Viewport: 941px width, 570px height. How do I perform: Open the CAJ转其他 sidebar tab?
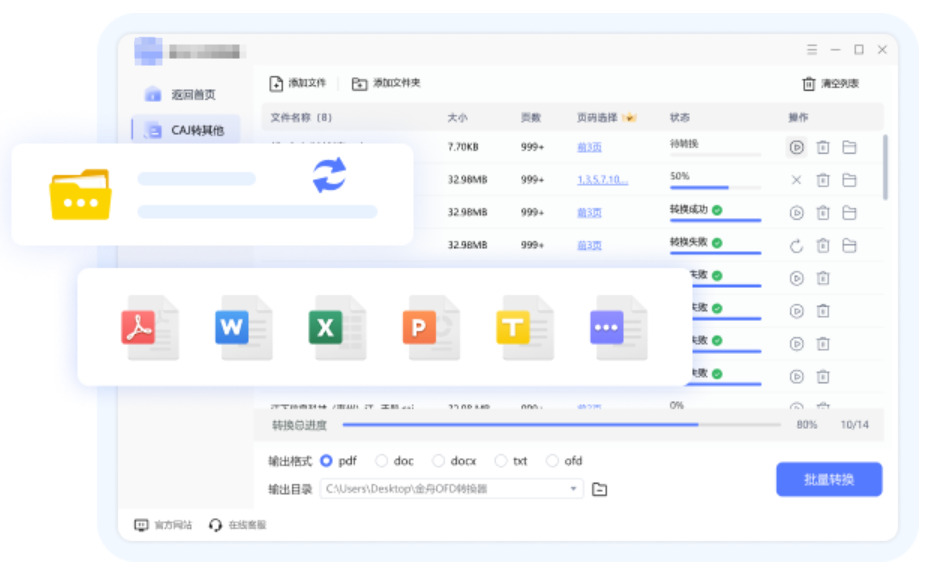pyautogui.click(x=186, y=130)
